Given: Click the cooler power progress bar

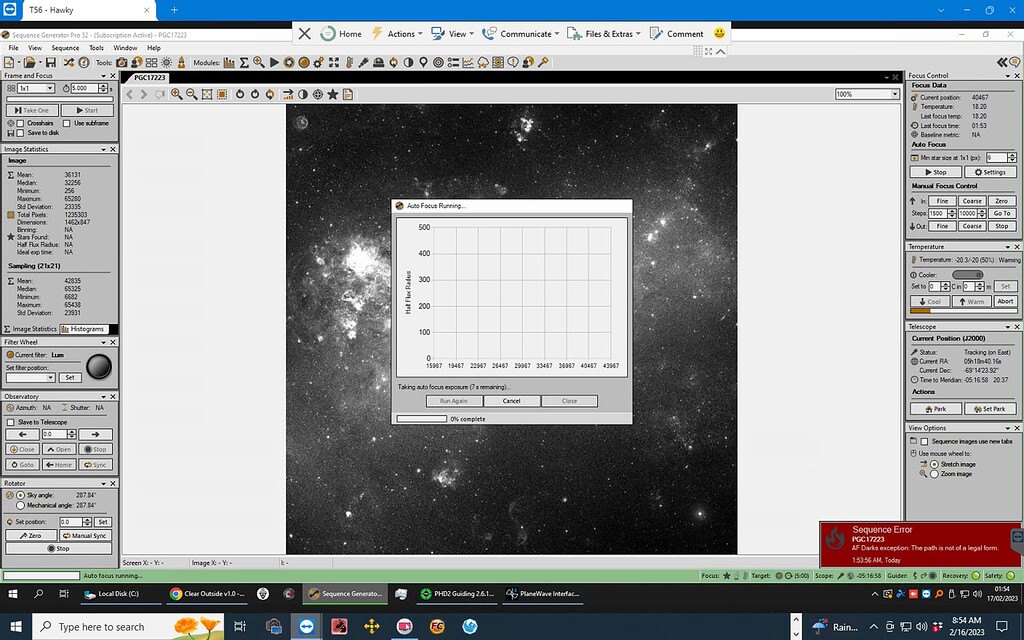Looking at the screenshot, I should (x=963, y=312).
